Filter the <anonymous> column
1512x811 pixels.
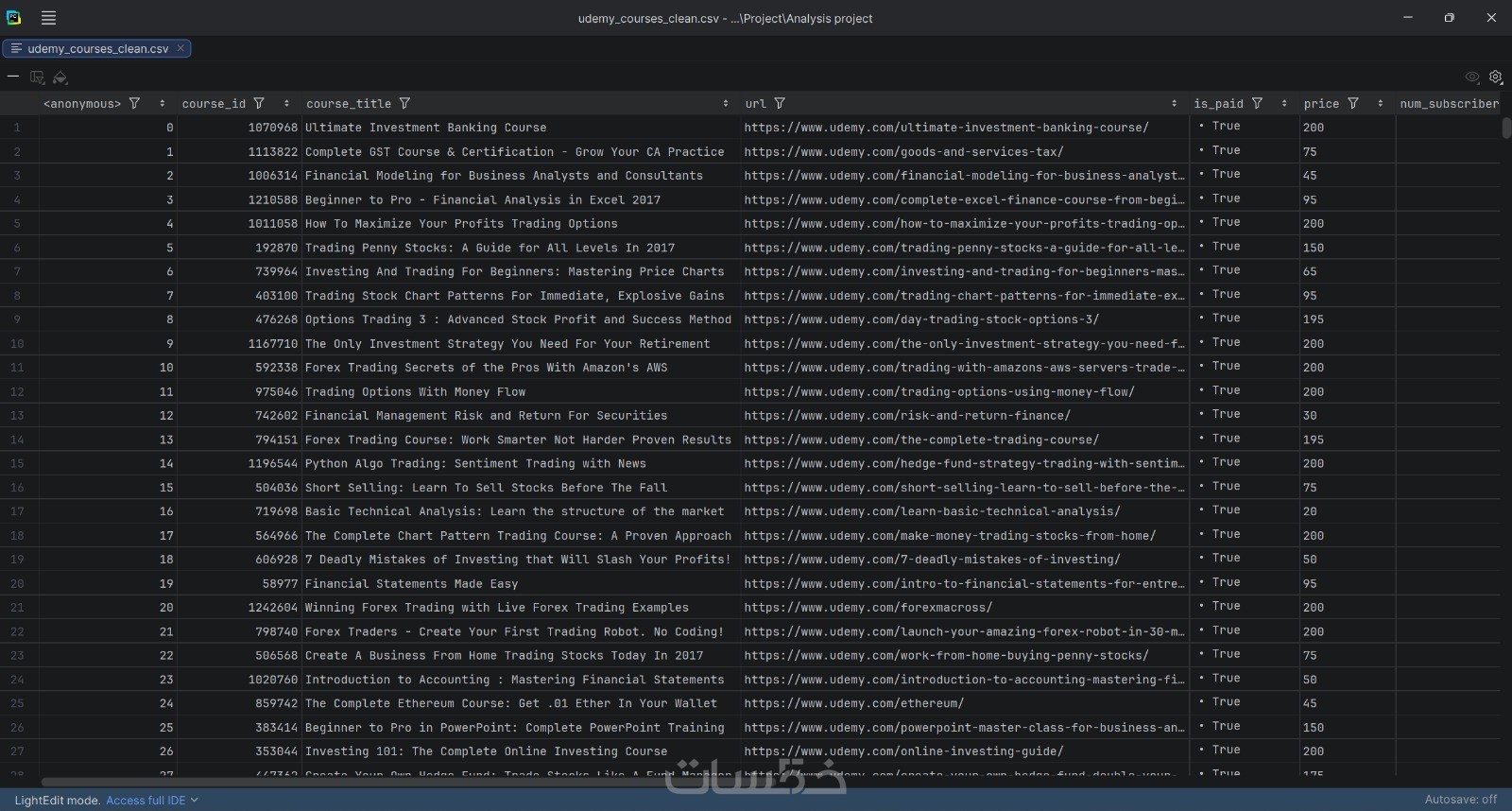pos(134,103)
